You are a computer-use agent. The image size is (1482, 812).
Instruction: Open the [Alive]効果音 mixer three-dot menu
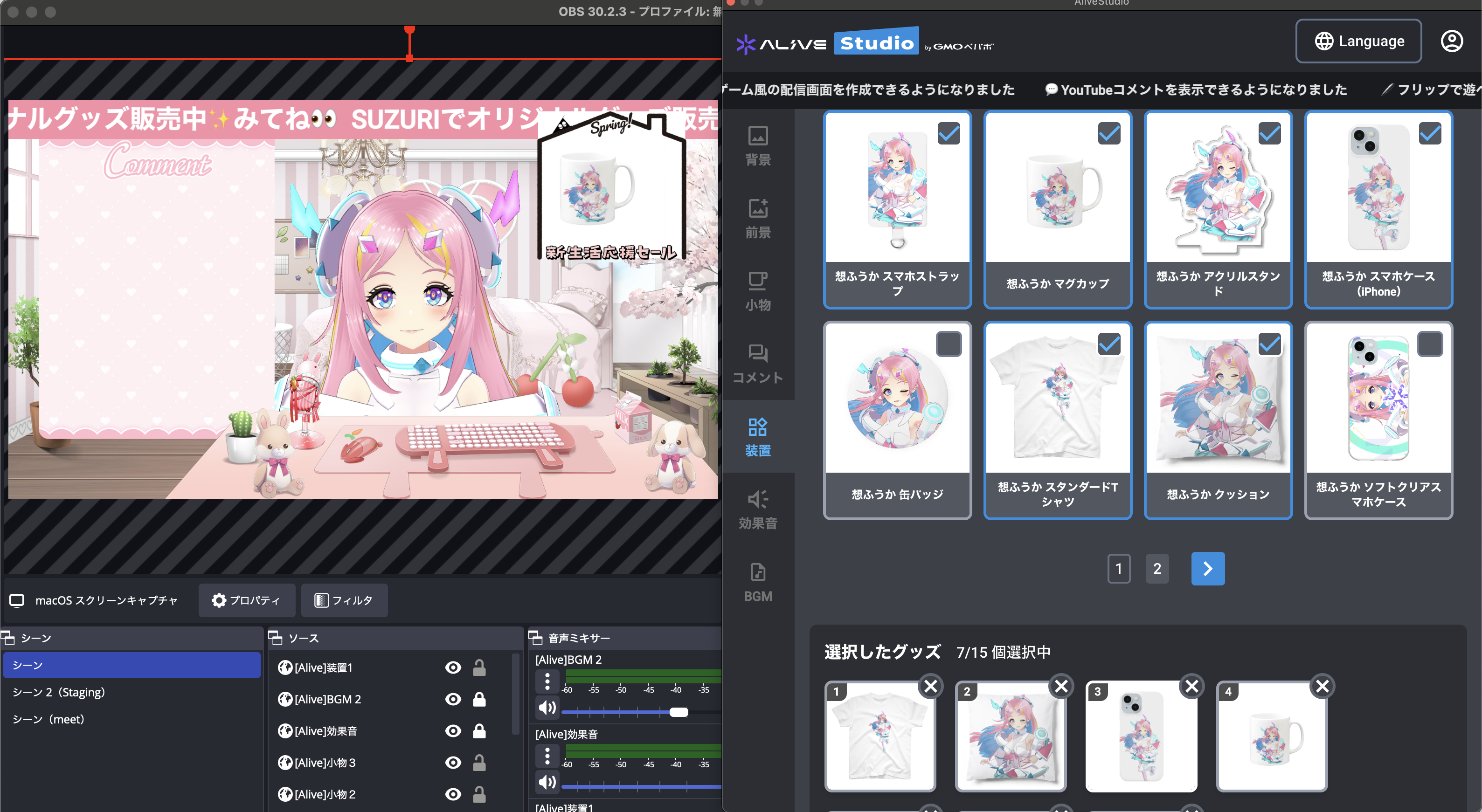[x=547, y=756]
